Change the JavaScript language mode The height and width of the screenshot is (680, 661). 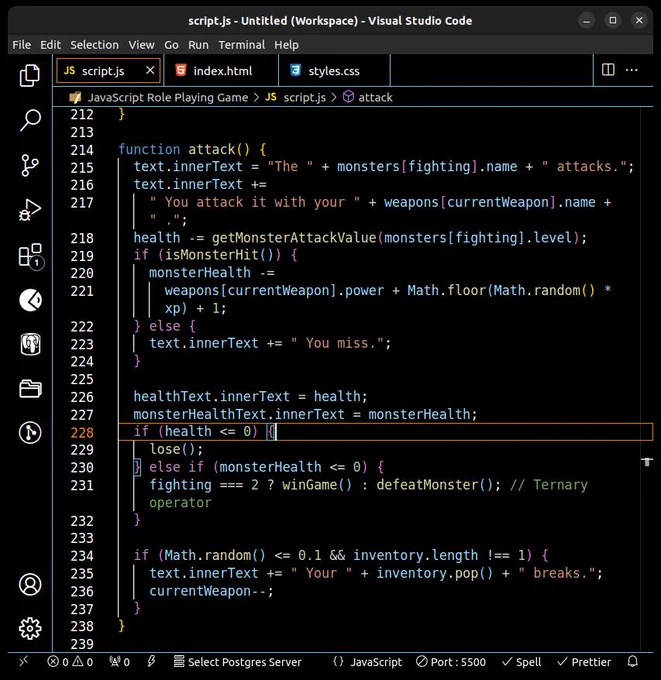tap(376, 662)
